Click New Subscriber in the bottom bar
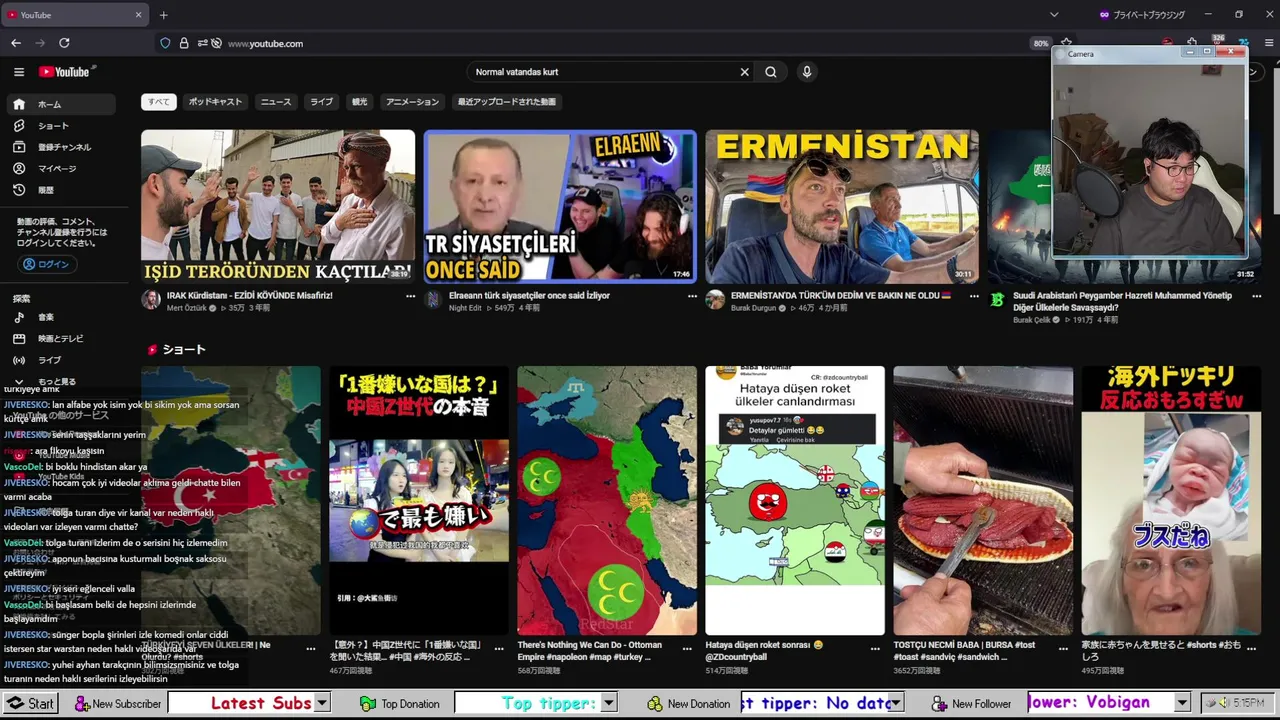1280x720 pixels. (x=116, y=703)
